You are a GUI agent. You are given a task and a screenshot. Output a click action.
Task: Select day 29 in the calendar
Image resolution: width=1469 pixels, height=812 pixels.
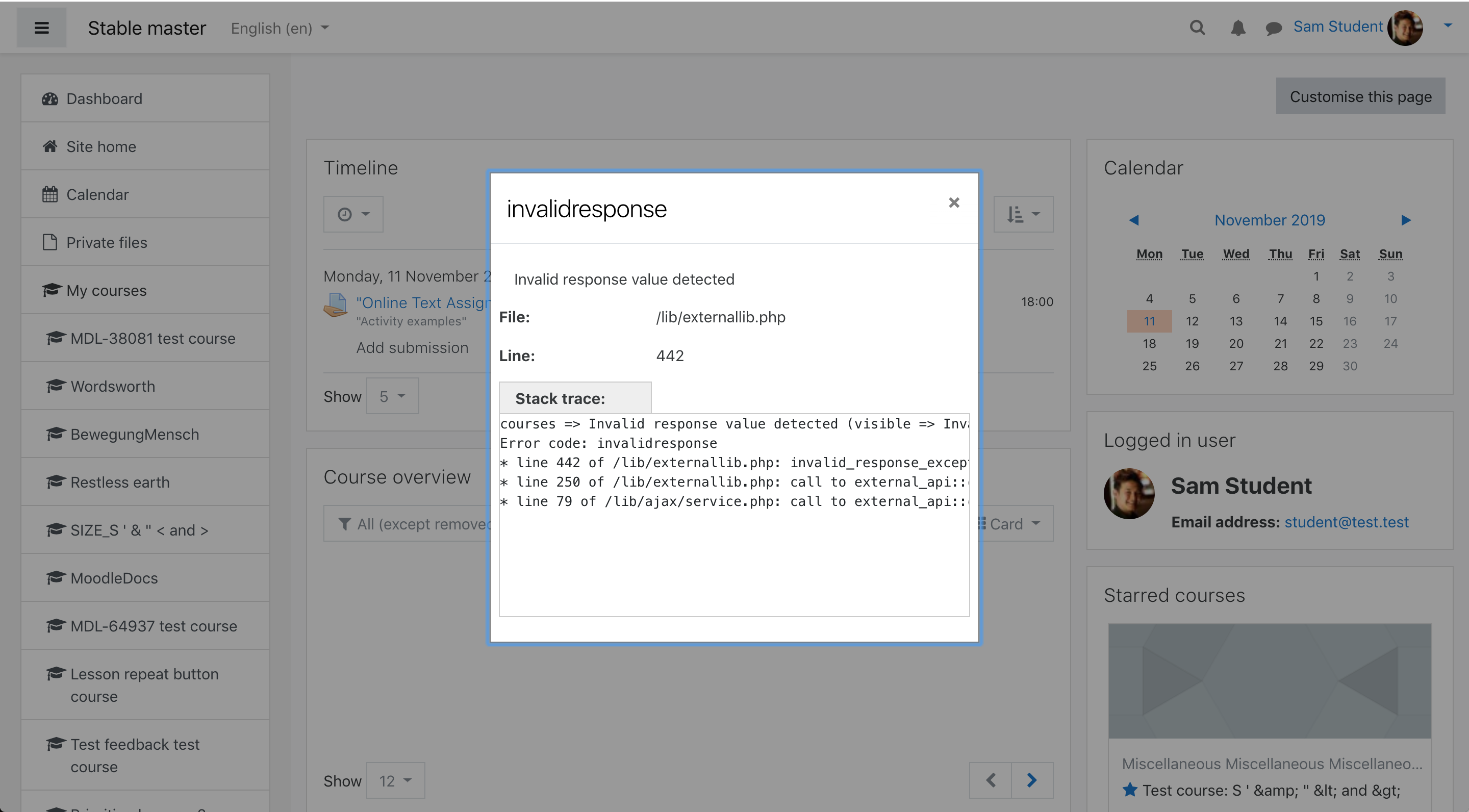click(x=1315, y=366)
